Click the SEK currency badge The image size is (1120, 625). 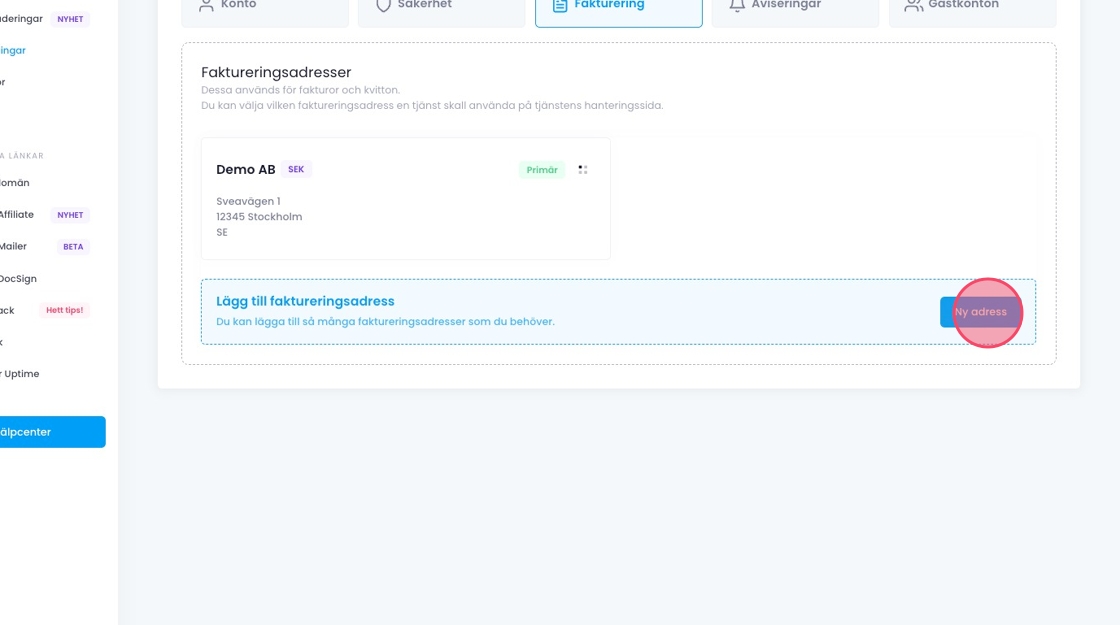(x=296, y=170)
